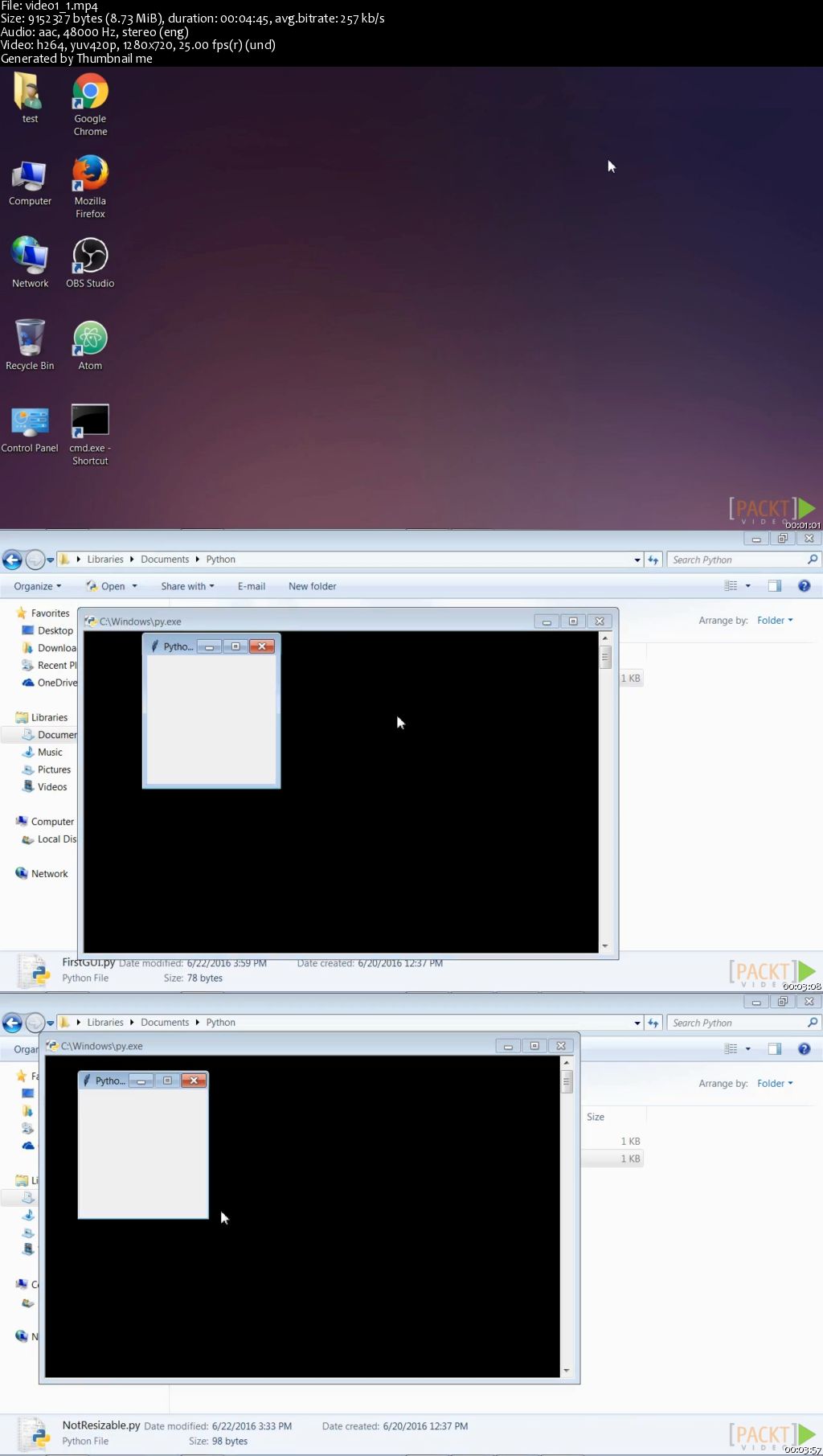Click Libraries breadcrumb in middle frame address bar
The width and height of the screenshot is (823, 1456).
[105, 560]
